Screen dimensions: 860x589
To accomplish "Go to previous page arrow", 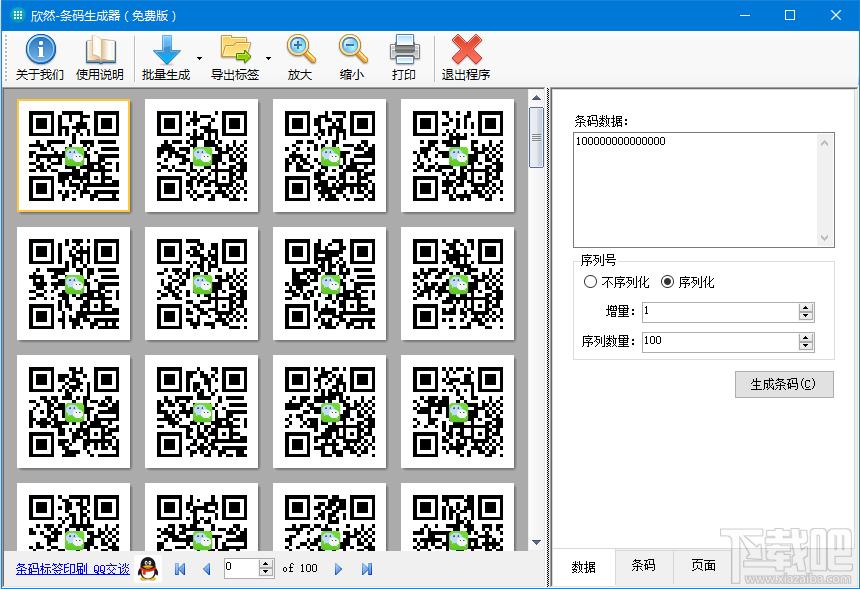I will tap(206, 569).
